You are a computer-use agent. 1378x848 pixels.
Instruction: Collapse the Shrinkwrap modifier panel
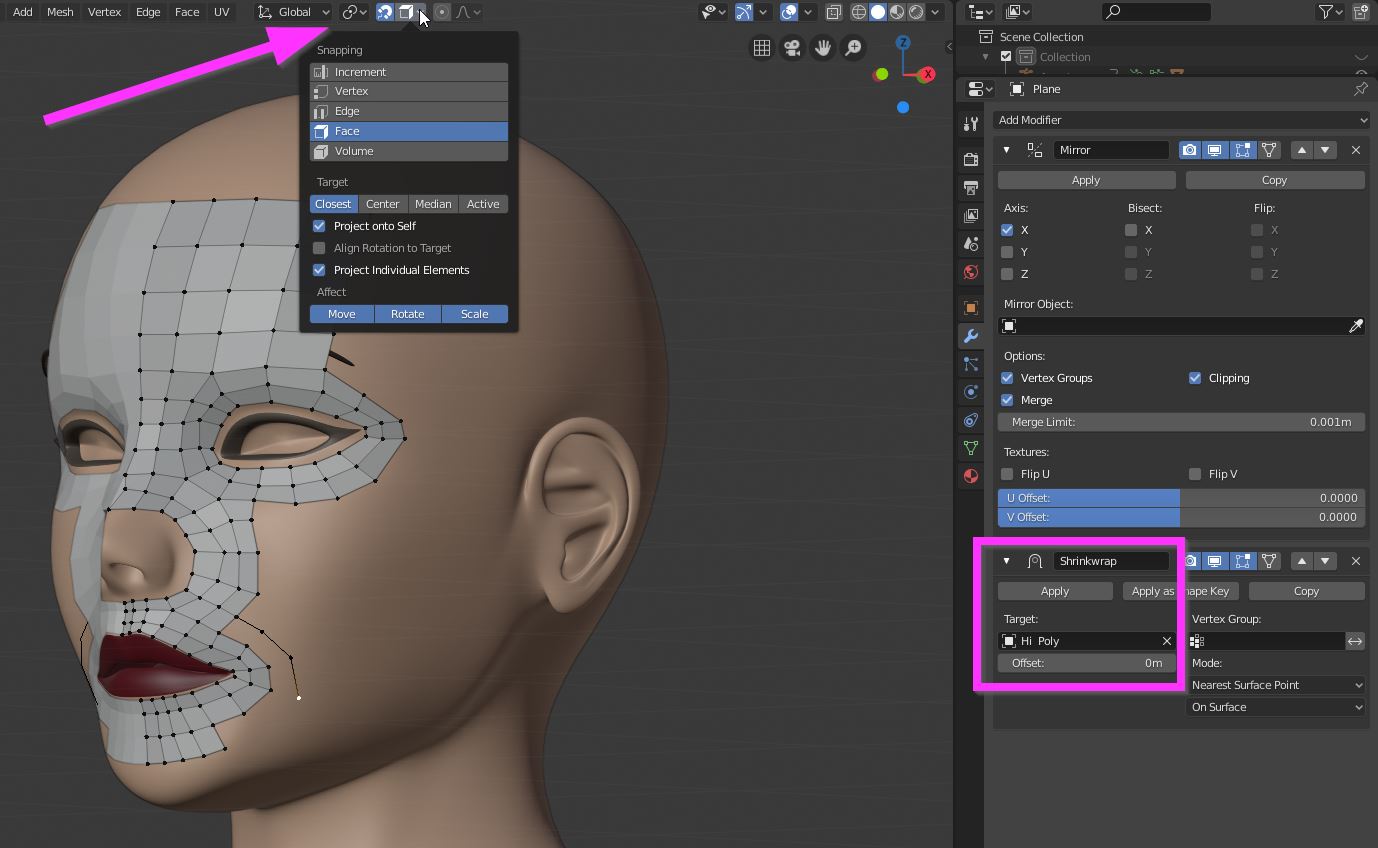tap(1007, 561)
